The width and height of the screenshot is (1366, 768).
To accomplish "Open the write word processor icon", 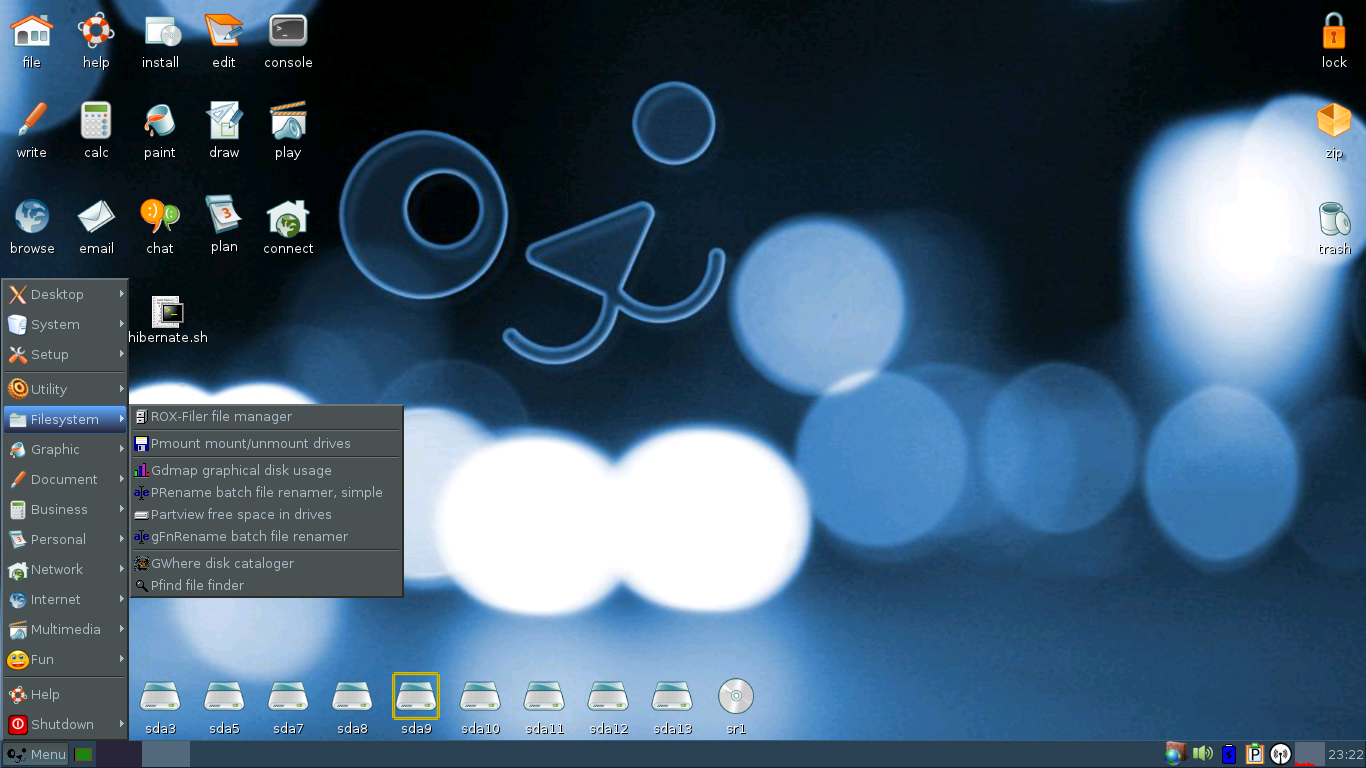I will 32,121.
